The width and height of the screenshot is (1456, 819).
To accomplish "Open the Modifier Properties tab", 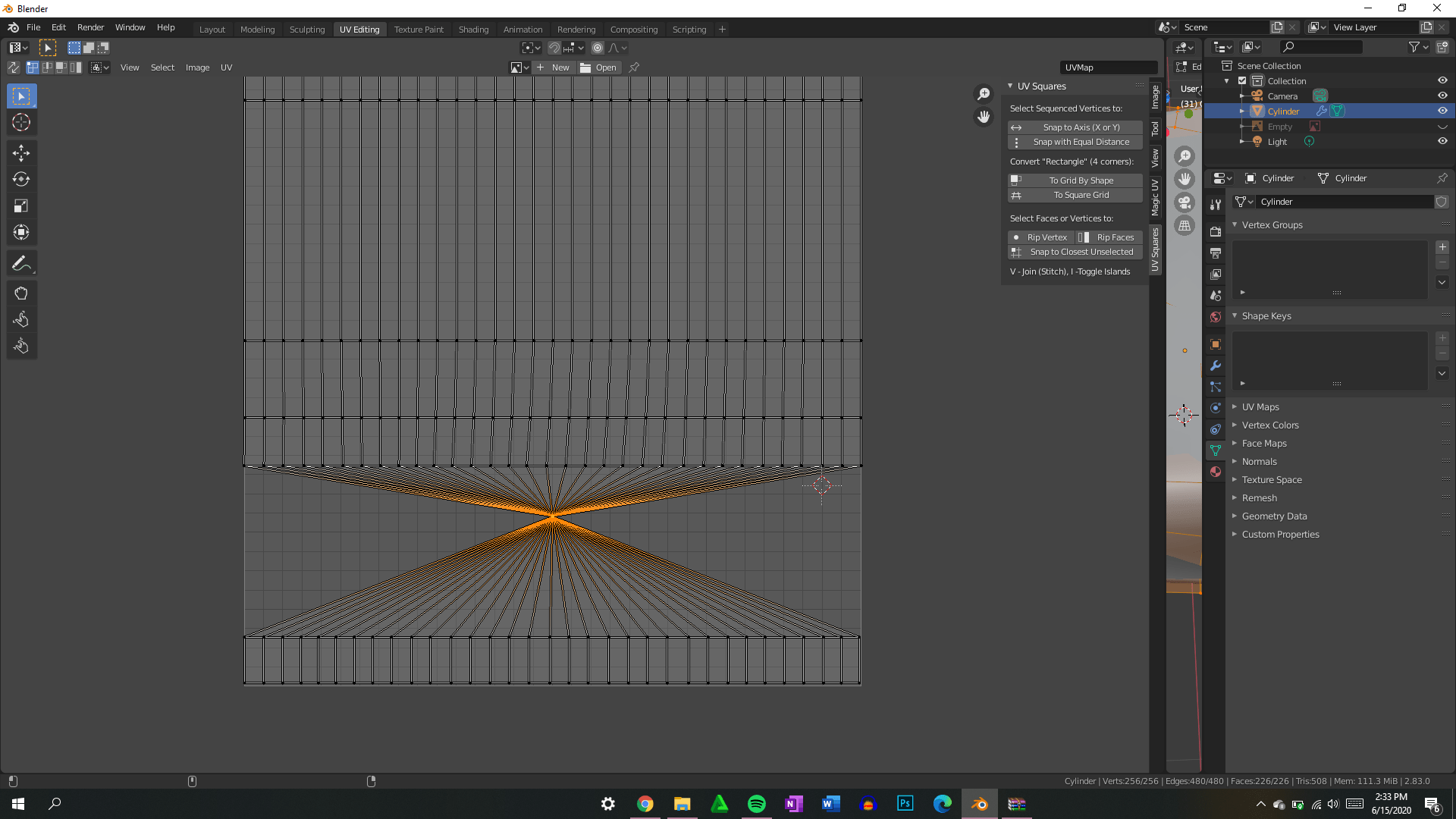I will click(x=1216, y=366).
